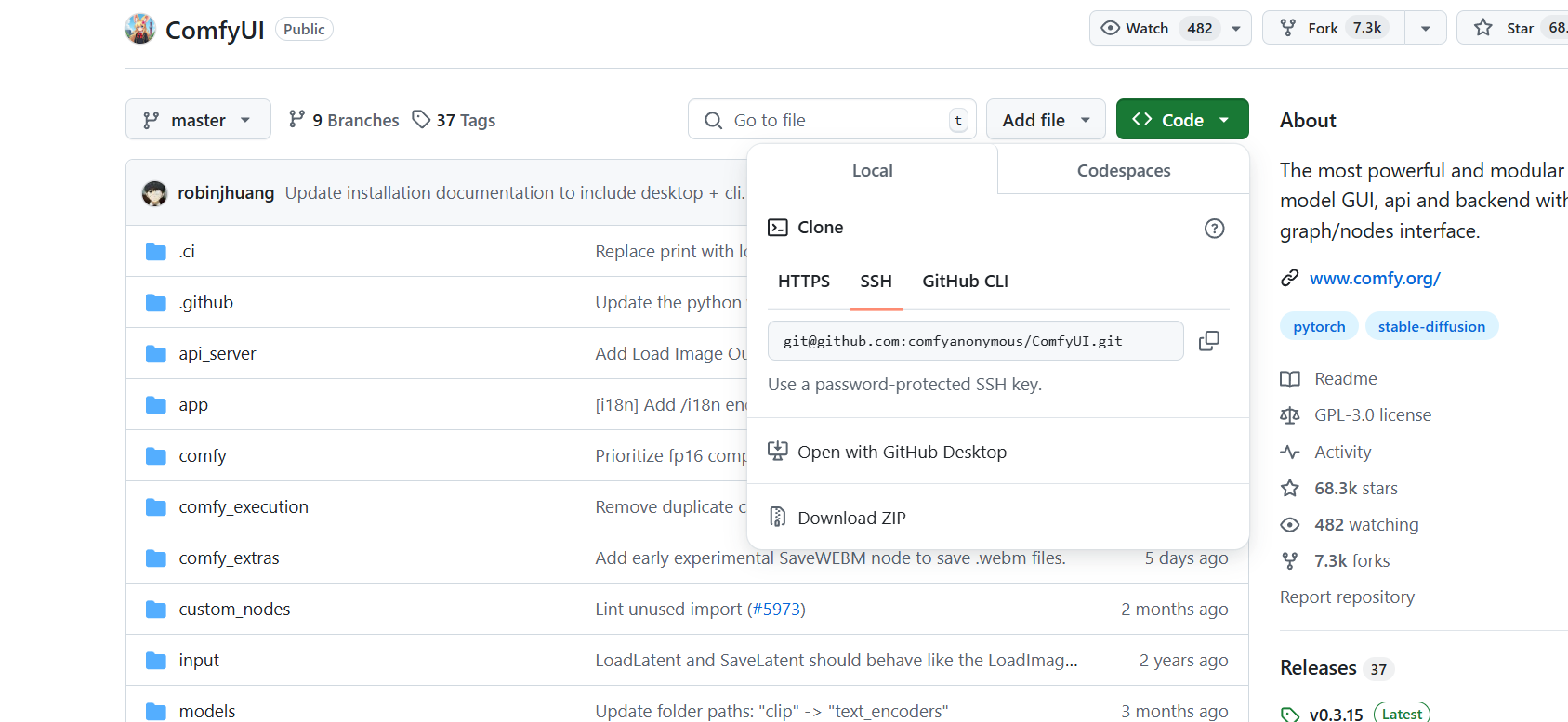Open the 'Add early experimental SaveWEBM node' commit

pos(831,558)
